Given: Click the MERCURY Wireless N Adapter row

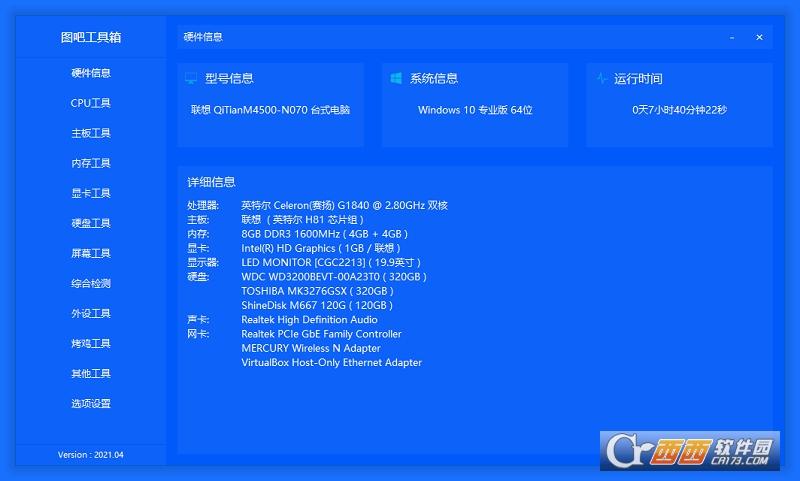Looking at the screenshot, I should (311, 348).
